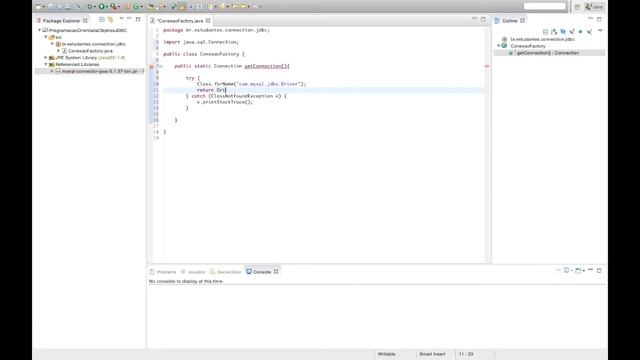
Task: Select the ConexaoFactory.java editor tab
Action: click(180, 20)
